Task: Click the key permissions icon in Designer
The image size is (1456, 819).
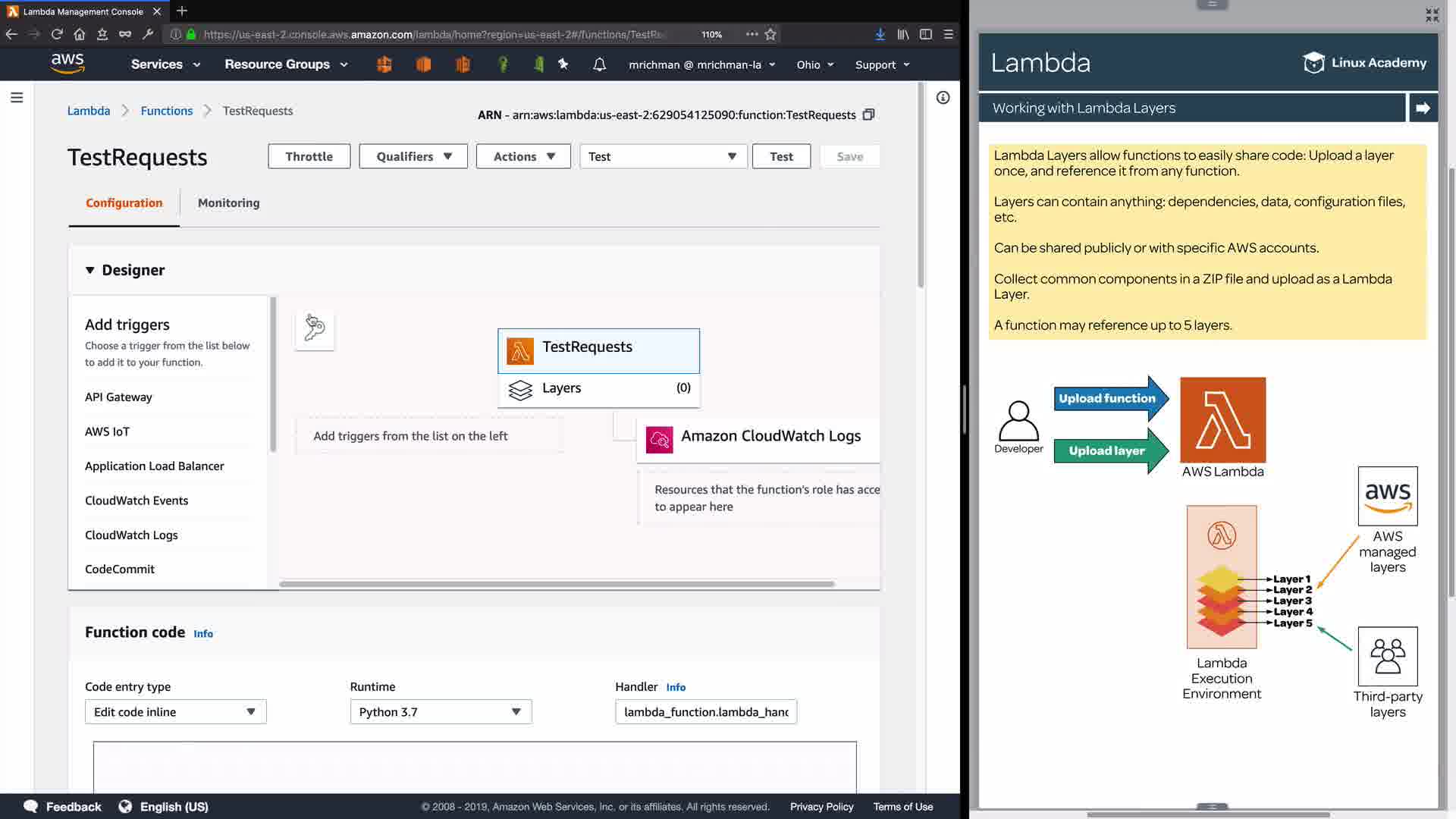Action: tap(315, 328)
